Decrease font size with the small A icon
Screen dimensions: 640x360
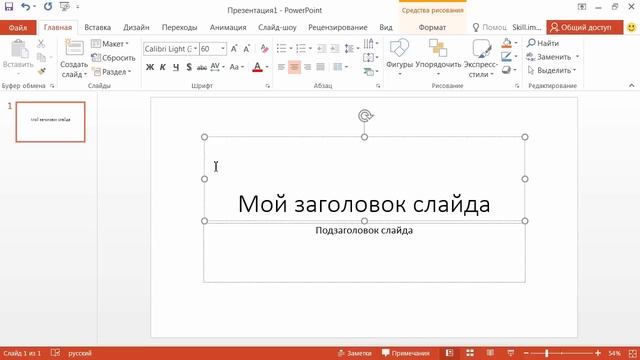coord(247,49)
